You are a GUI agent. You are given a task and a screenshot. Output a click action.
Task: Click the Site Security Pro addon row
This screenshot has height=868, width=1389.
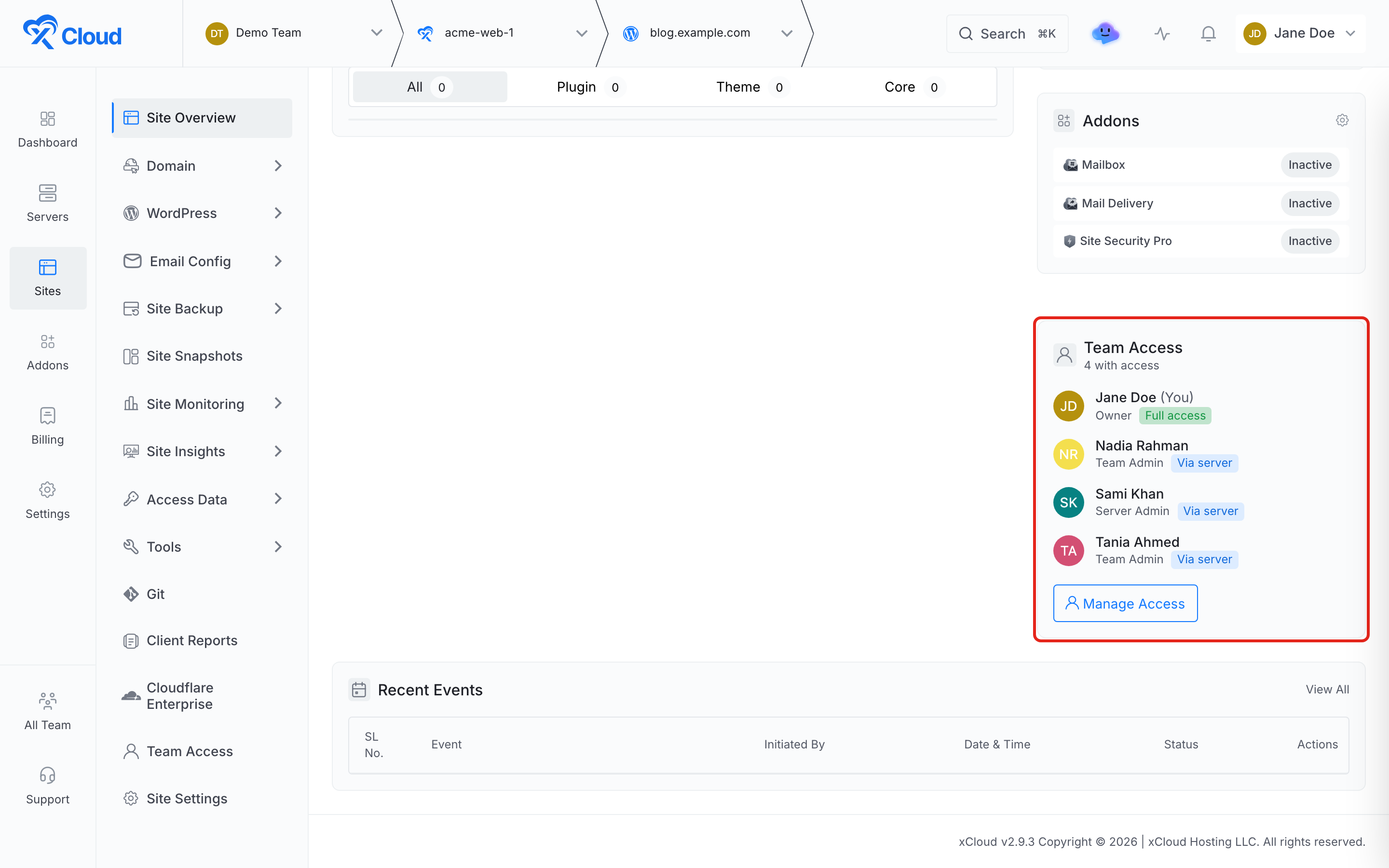(x=1201, y=241)
